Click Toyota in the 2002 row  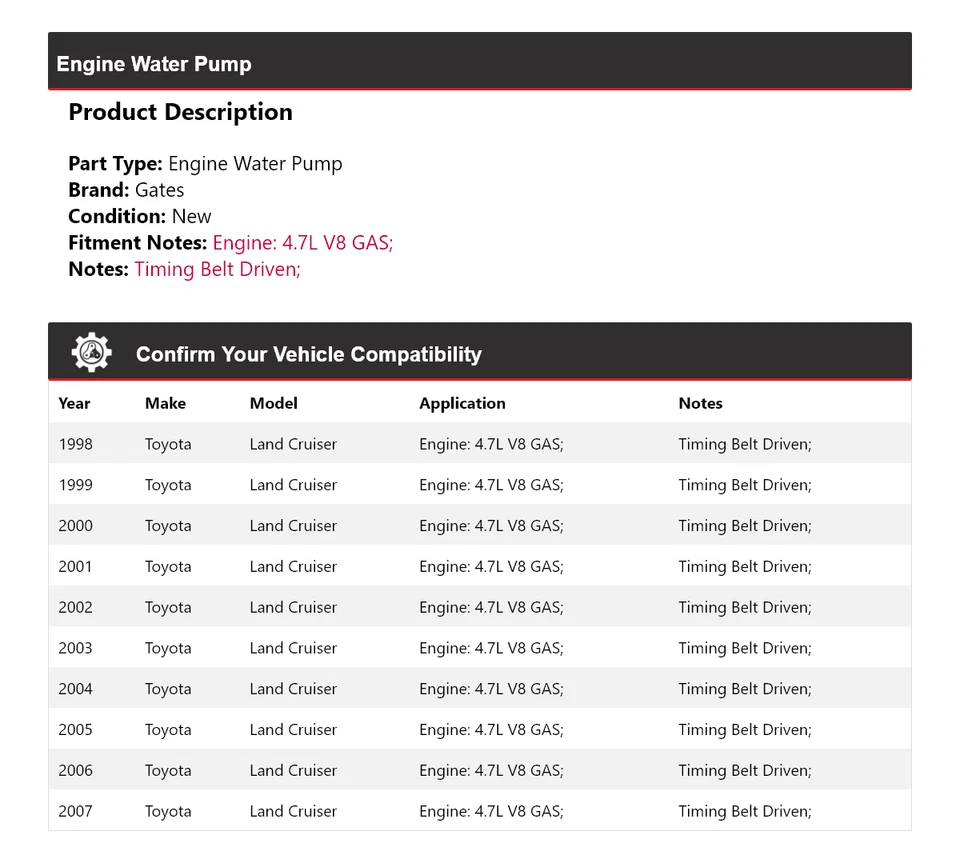pos(168,608)
